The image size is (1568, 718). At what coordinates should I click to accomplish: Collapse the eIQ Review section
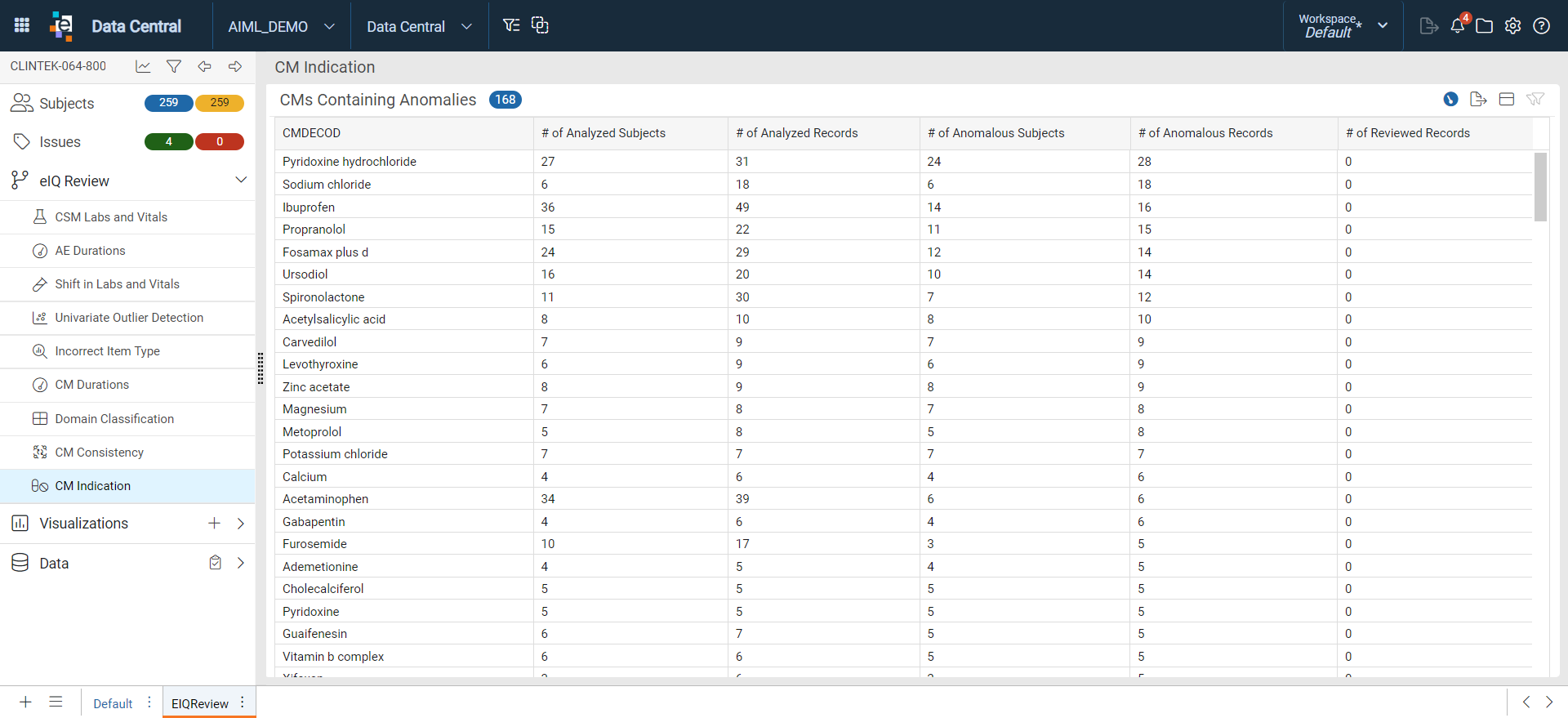point(241,180)
